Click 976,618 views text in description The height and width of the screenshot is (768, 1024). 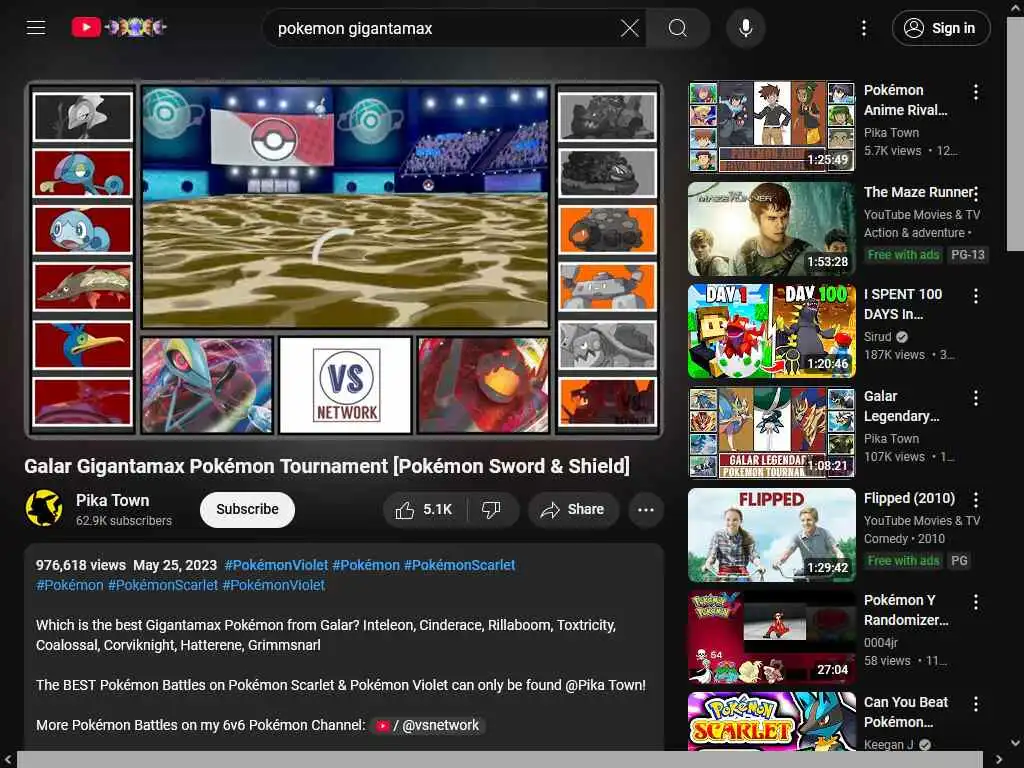[x=80, y=565]
